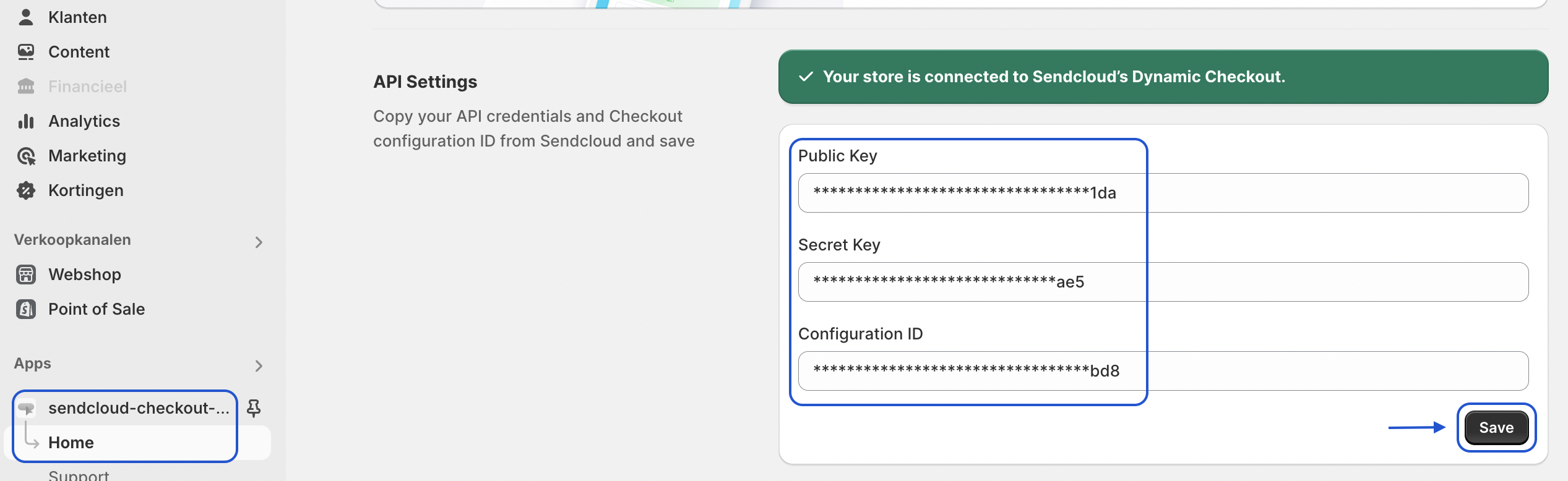This screenshot has width=1568, height=481.
Task: Click the Analytics bar chart icon
Action: [26, 121]
